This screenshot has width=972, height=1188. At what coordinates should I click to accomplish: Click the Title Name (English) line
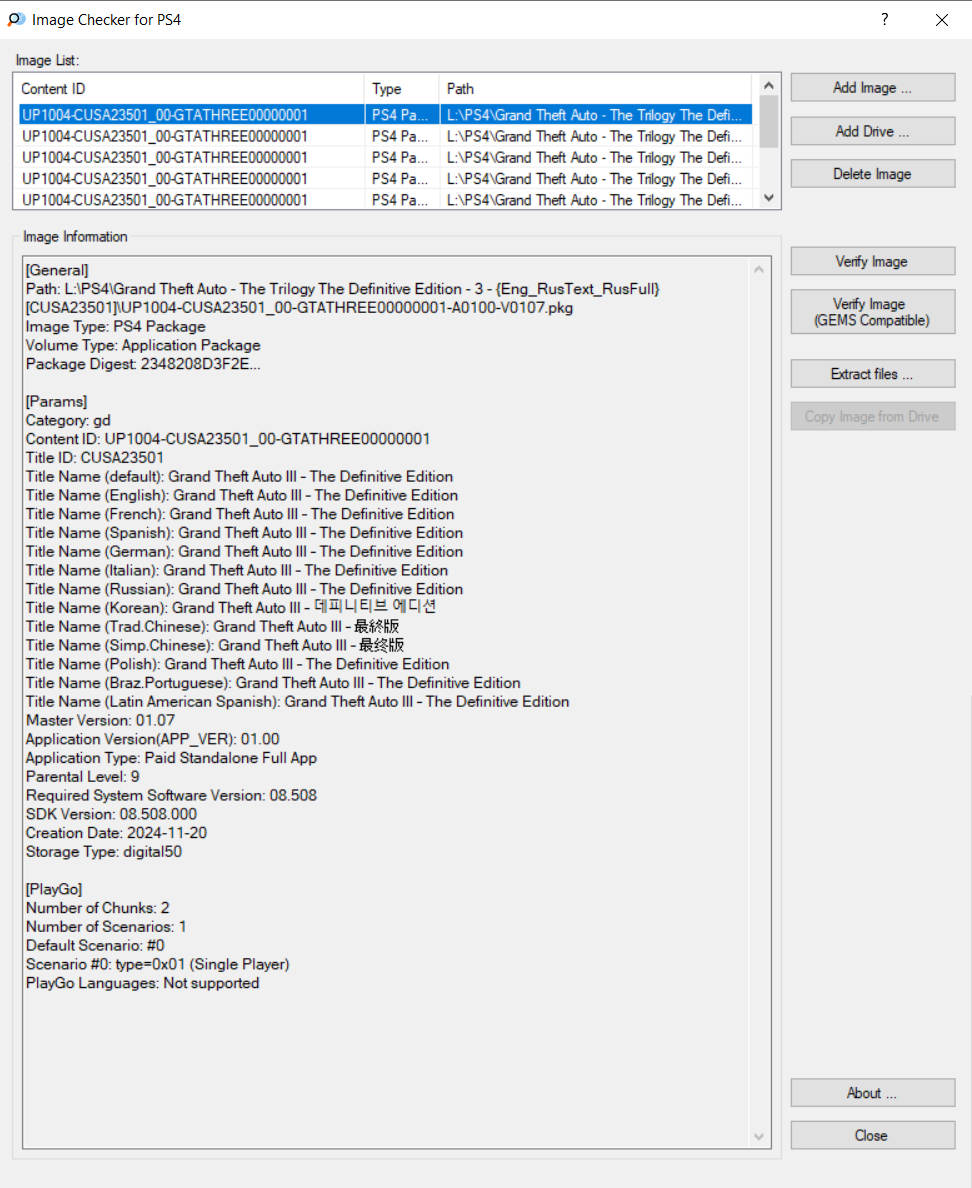pos(242,496)
